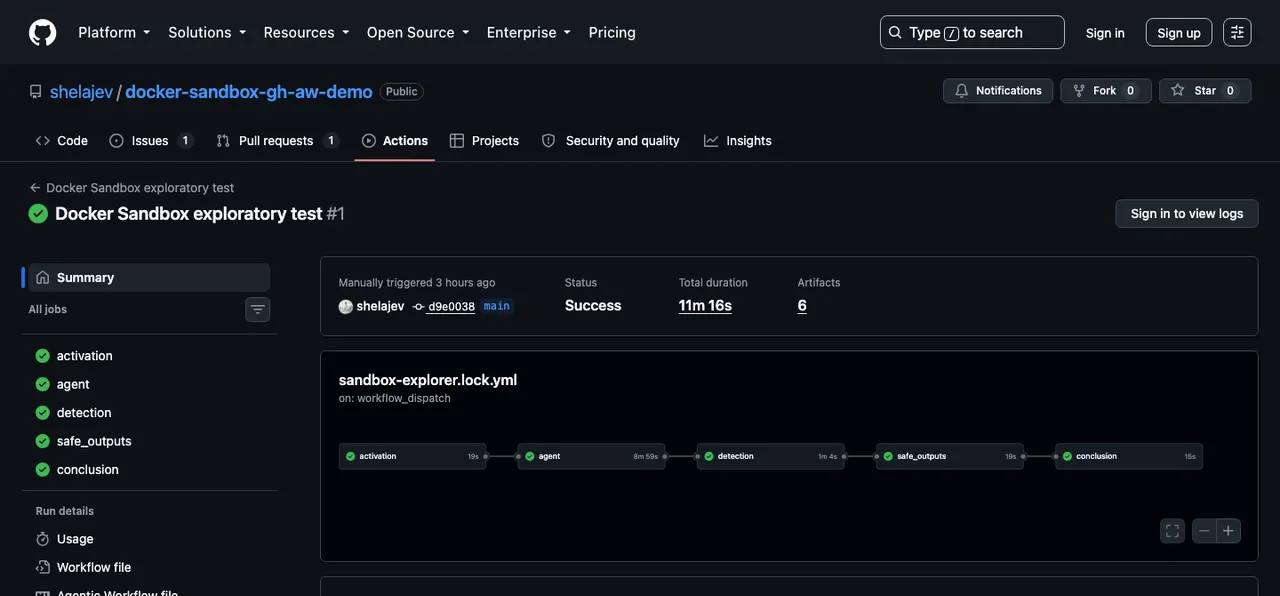Fork the repository
The width and height of the screenshot is (1280, 596).
pyautogui.click(x=1106, y=91)
